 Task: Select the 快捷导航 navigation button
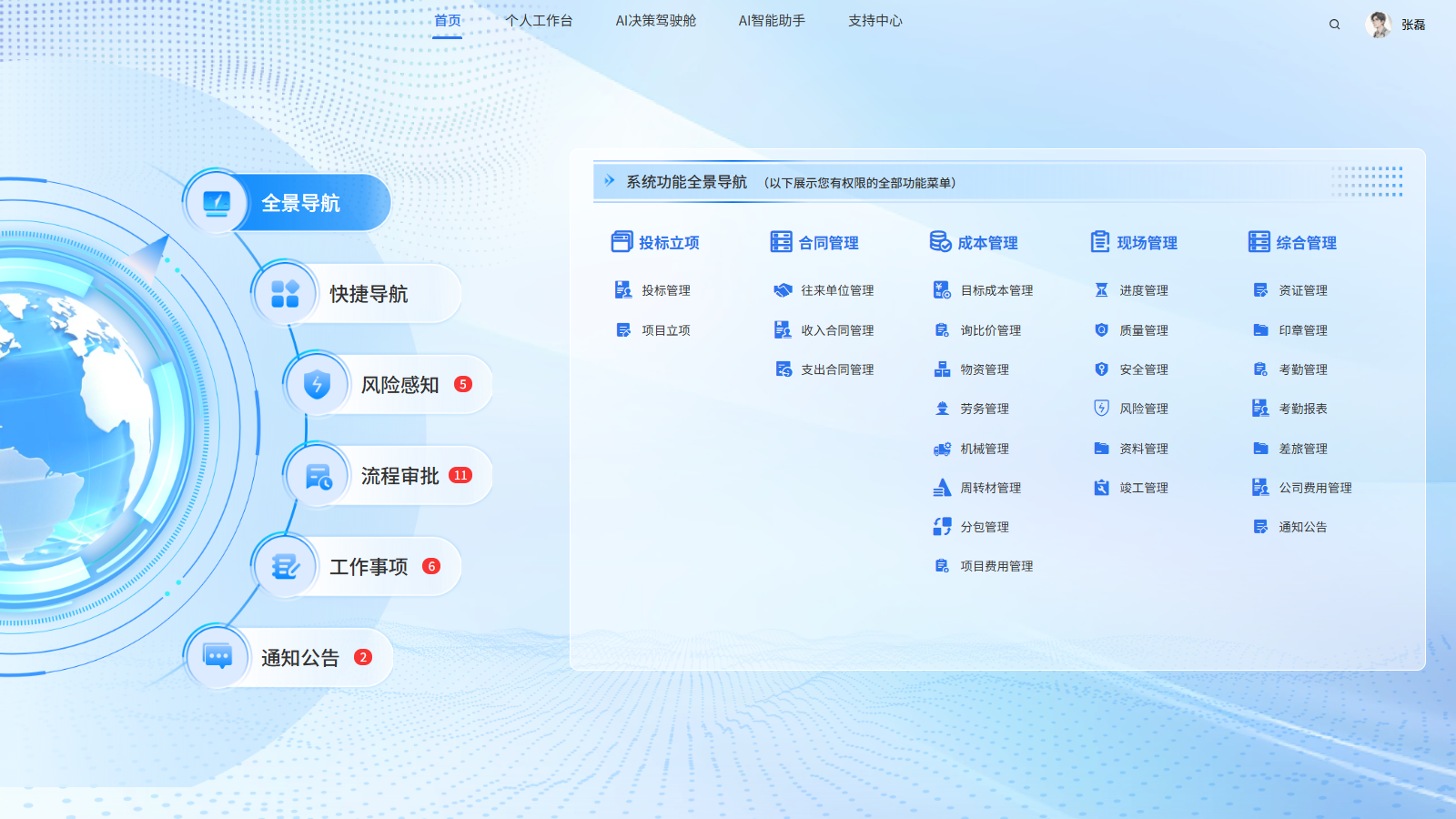[357, 293]
